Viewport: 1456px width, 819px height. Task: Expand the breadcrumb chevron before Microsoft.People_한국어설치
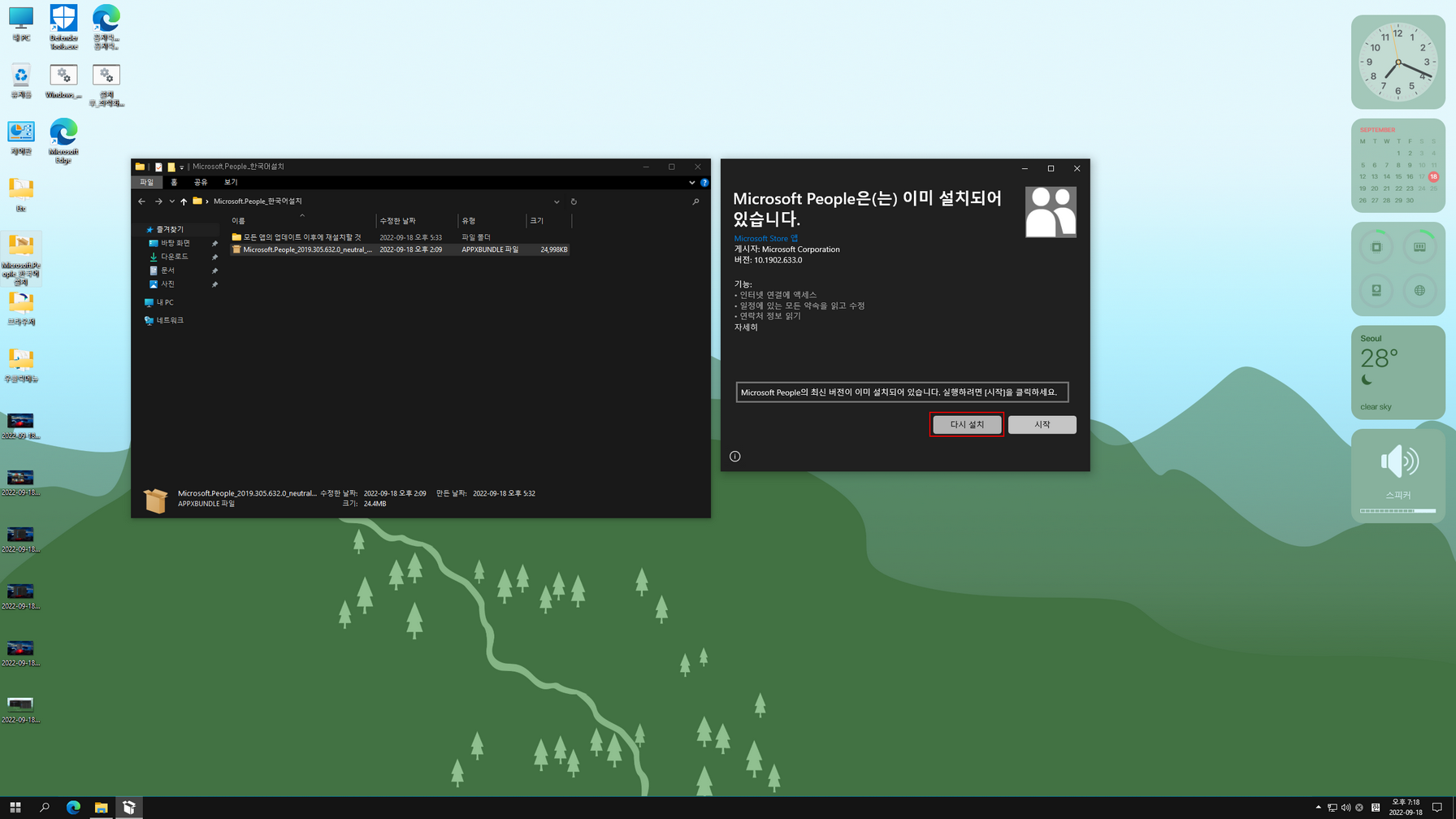tap(207, 201)
